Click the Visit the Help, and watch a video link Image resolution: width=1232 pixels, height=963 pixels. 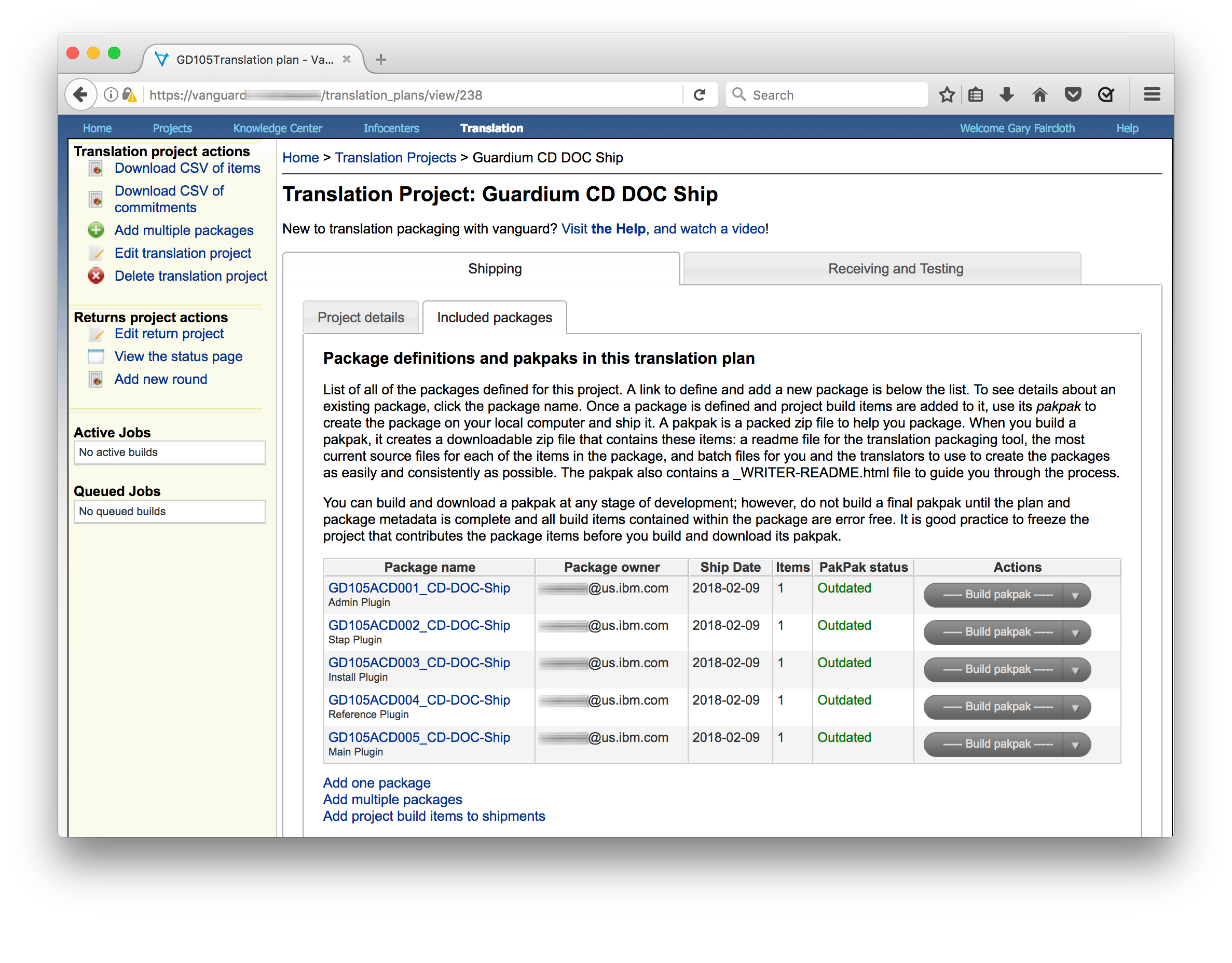click(x=663, y=228)
